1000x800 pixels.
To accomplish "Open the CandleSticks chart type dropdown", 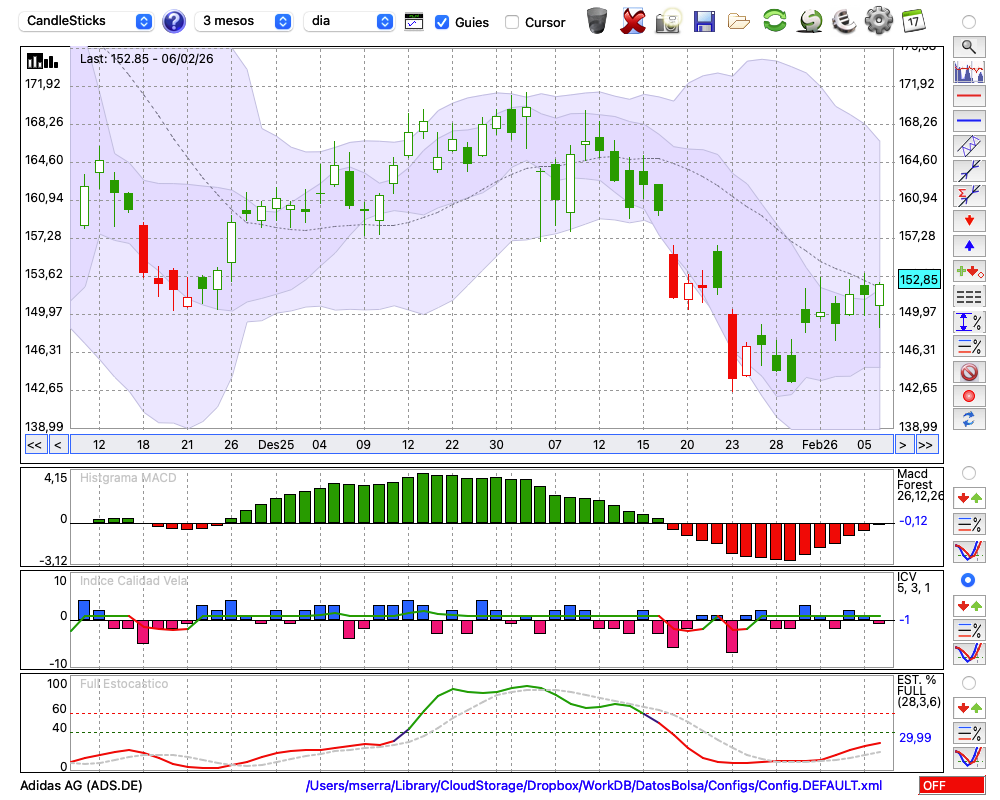I will [86, 21].
